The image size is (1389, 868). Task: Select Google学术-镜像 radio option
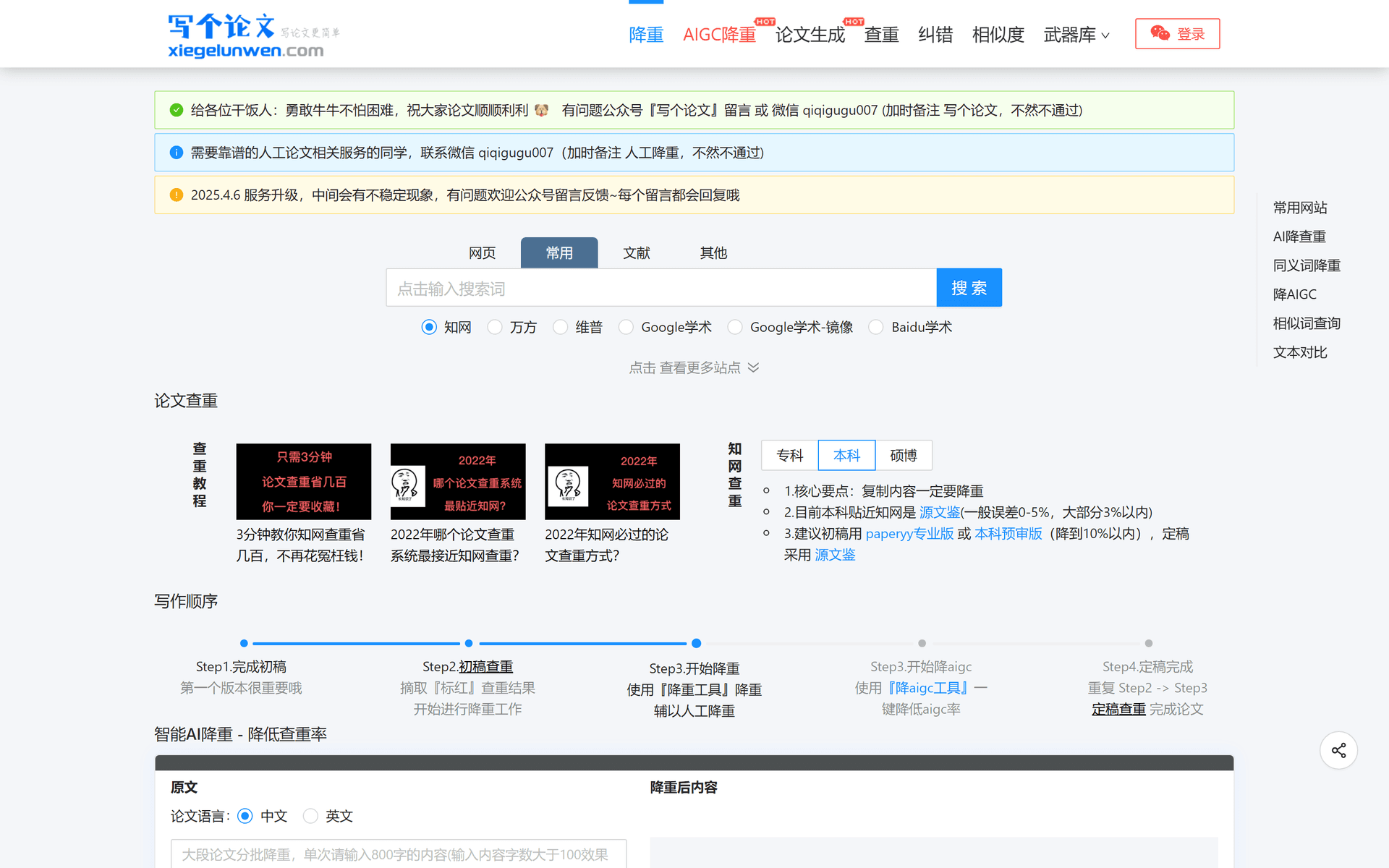pos(735,327)
